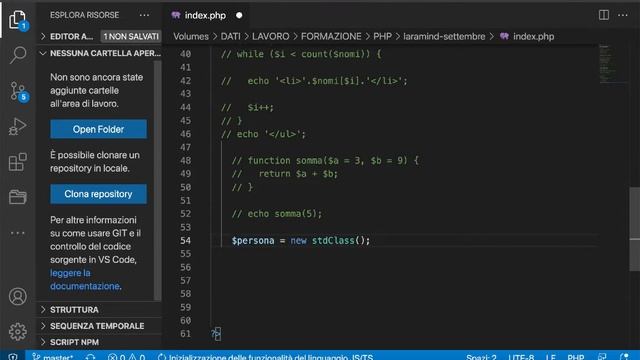640x360 pixels.
Task: Synchronize changes icon in status bar
Action: [91, 356]
